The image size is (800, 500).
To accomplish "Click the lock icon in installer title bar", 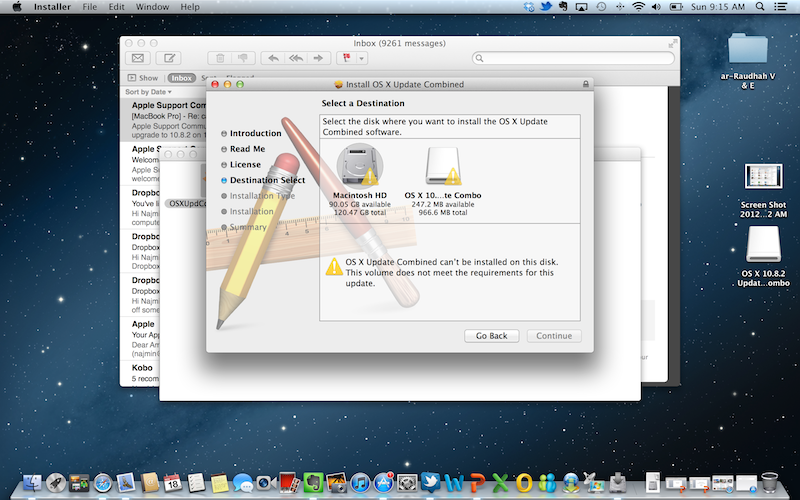I will pyautogui.click(x=586, y=84).
